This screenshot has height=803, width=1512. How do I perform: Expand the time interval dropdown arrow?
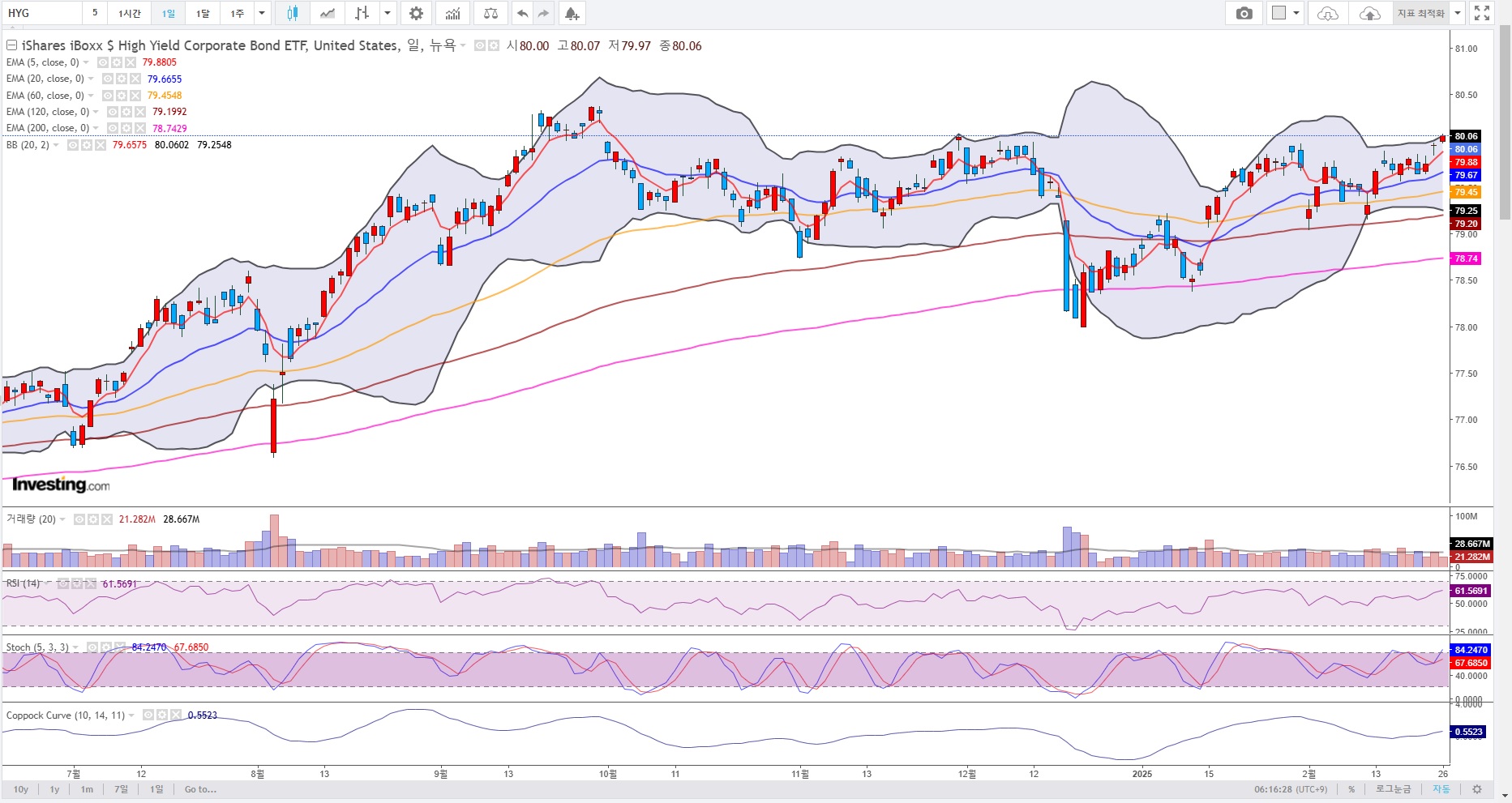pyautogui.click(x=261, y=13)
